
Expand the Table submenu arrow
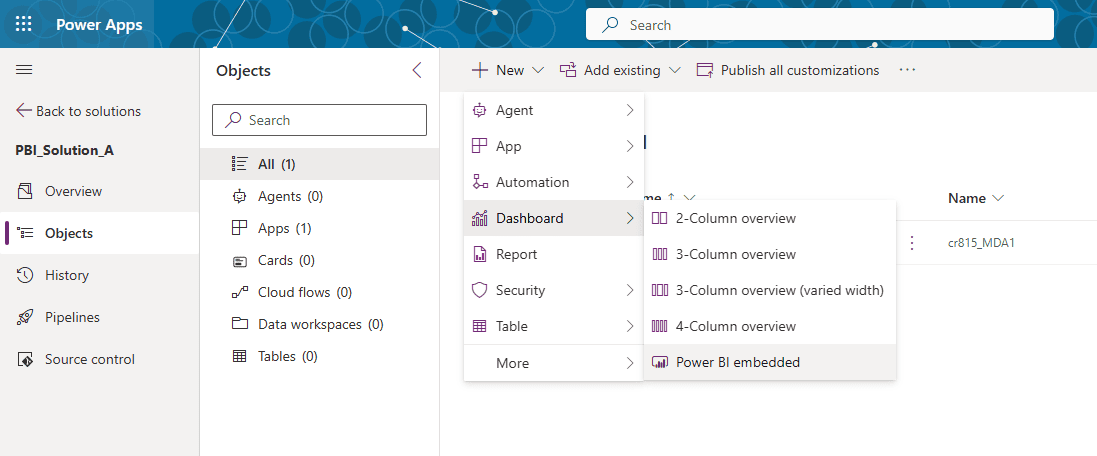click(630, 326)
